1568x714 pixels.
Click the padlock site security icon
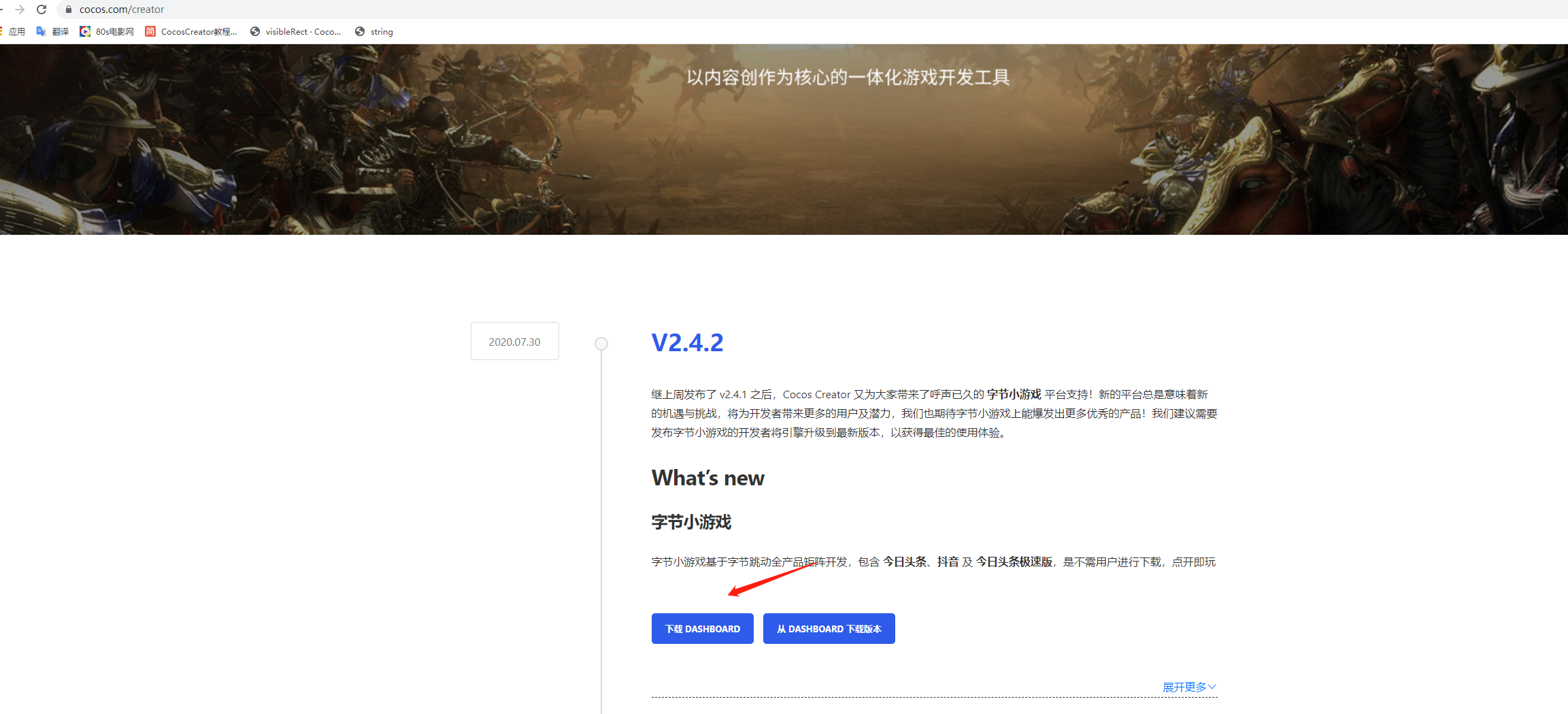[x=69, y=10]
